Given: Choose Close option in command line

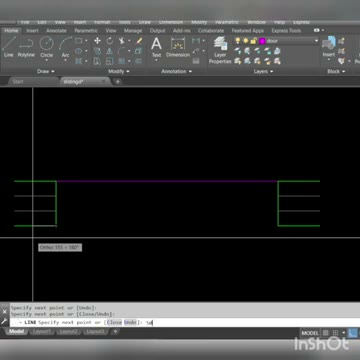Looking at the screenshot, I should [x=114, y=322].
